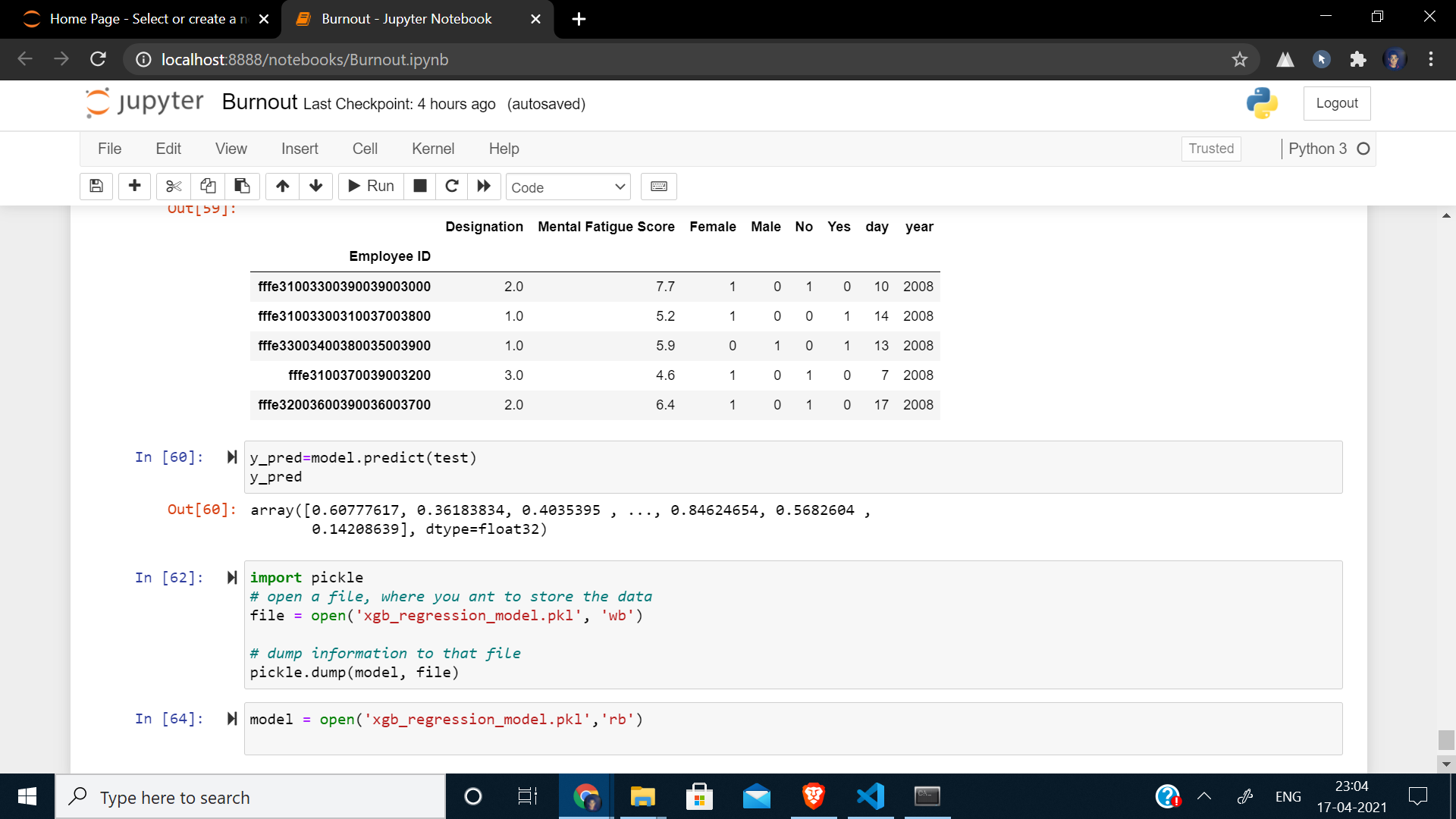This screenshot has width=1456, height=819.
Task: Click the Windows taskbar search box
Action: click(250, 797)
